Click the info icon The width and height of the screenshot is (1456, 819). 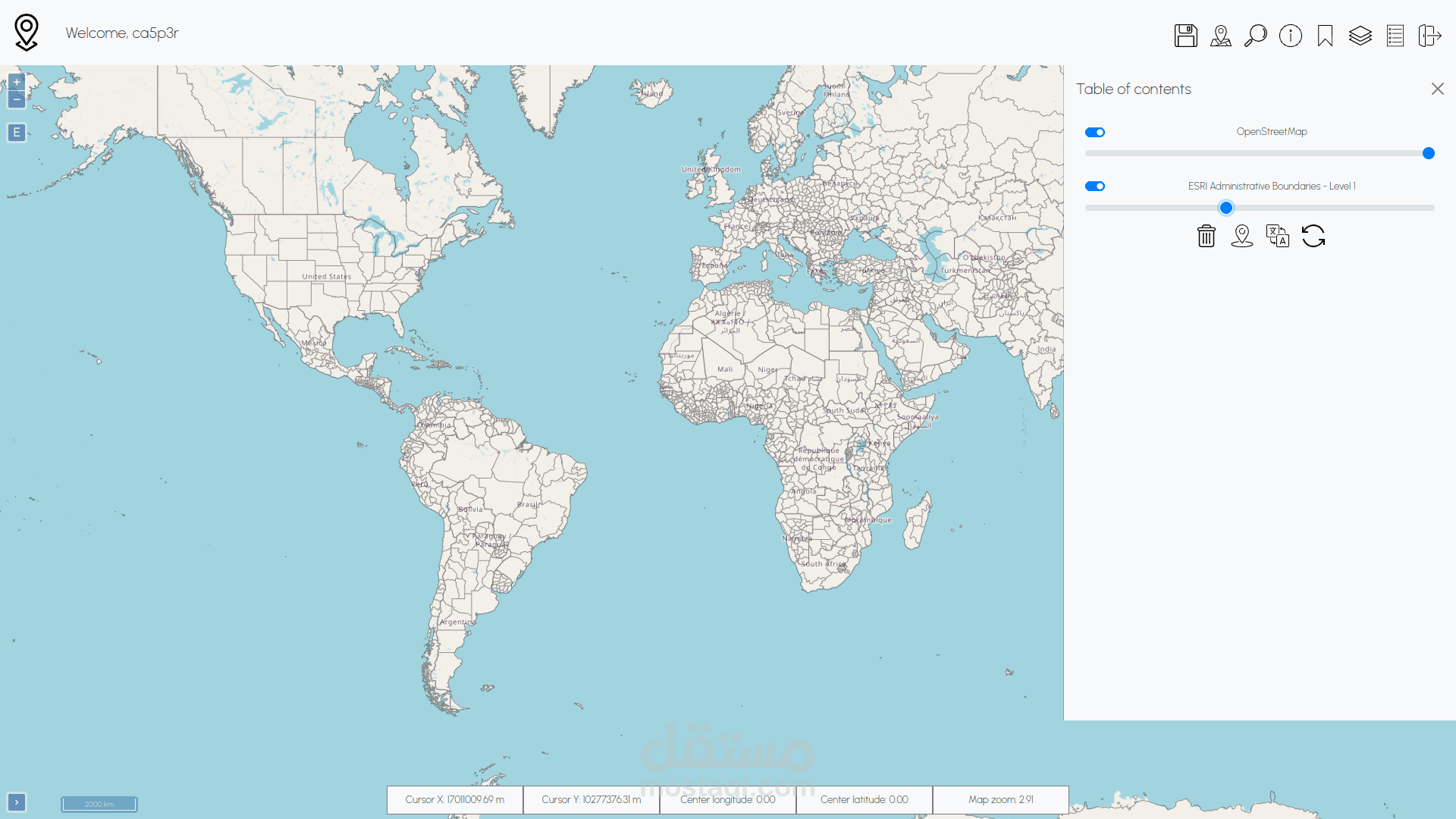click(1291, 36)
